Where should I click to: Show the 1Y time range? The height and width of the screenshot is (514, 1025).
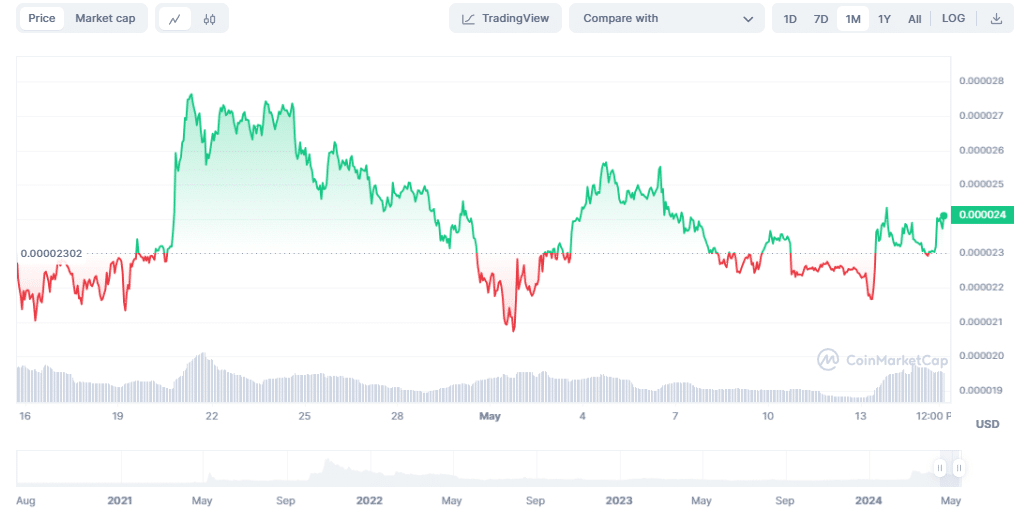click(x=884, y=19)
